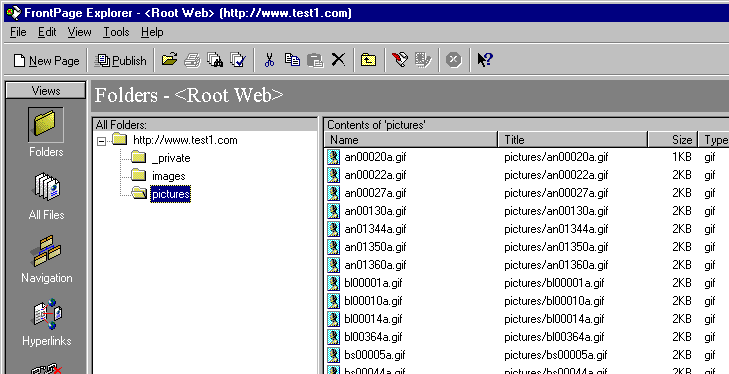Open the Help menu

click(x=152, y=32)
